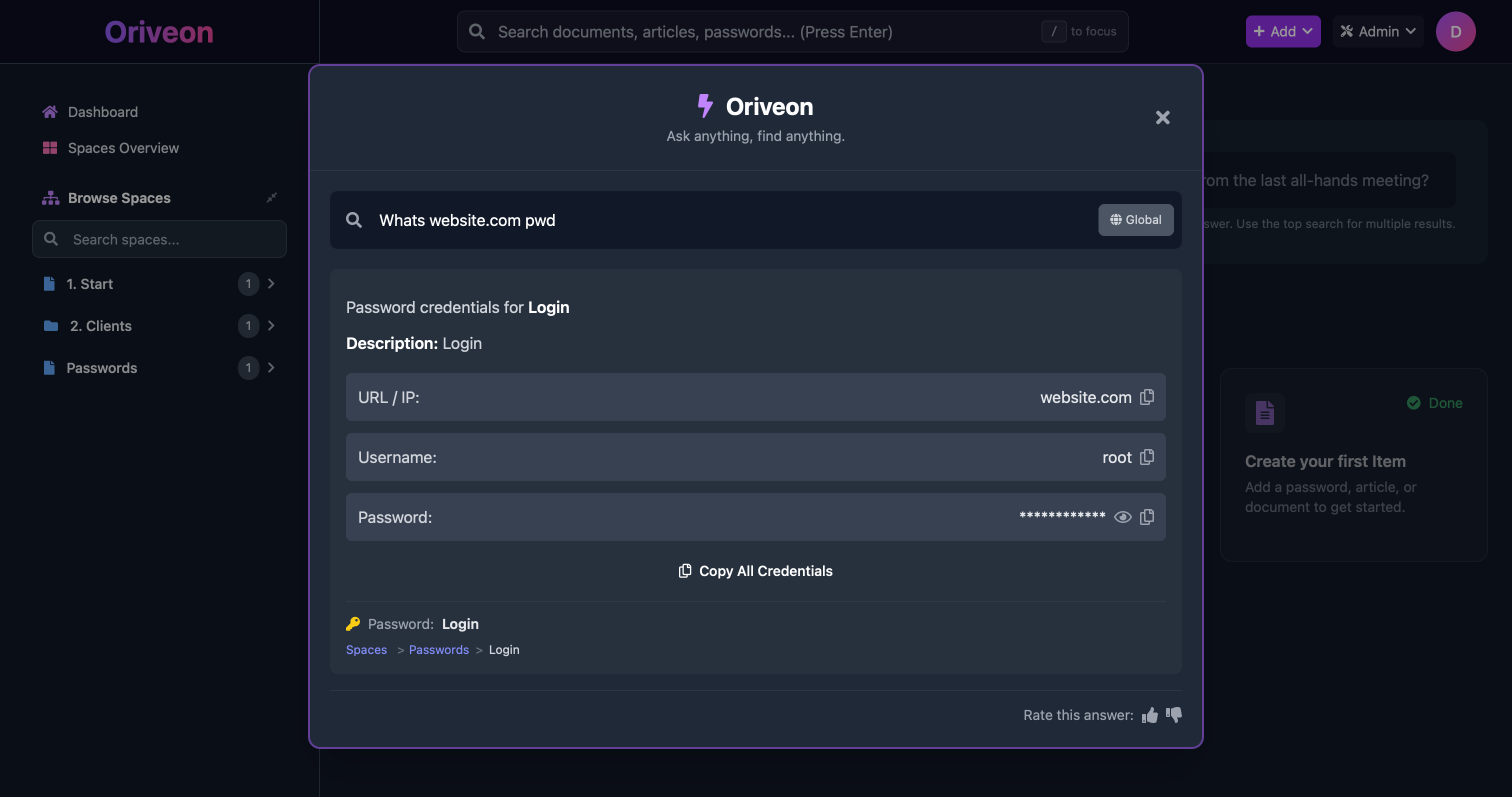Select the 2. Clients space
This screenshot has width=1512, height=797.
tap(100, 325)
